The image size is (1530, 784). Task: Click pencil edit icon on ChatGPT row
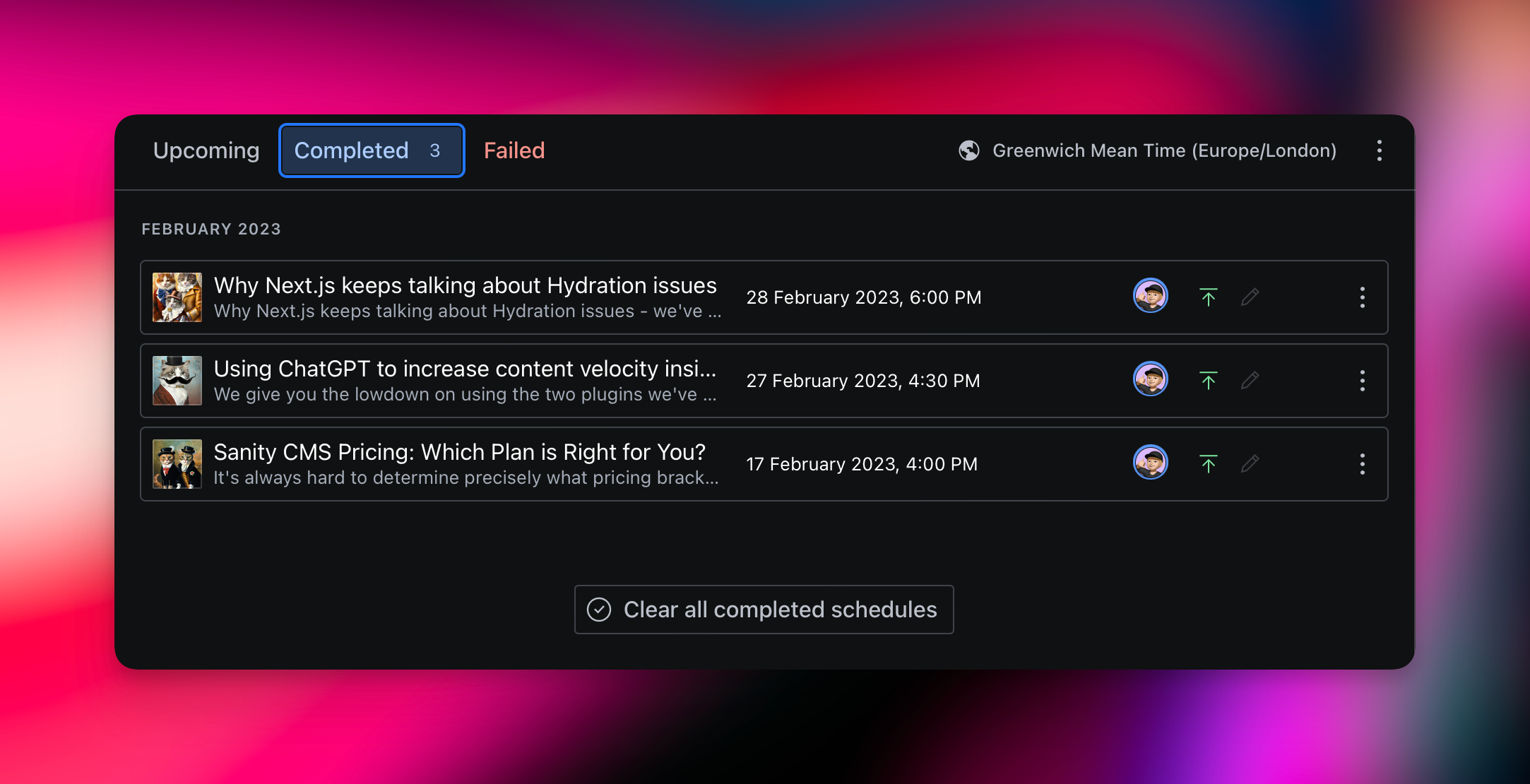1250,381
